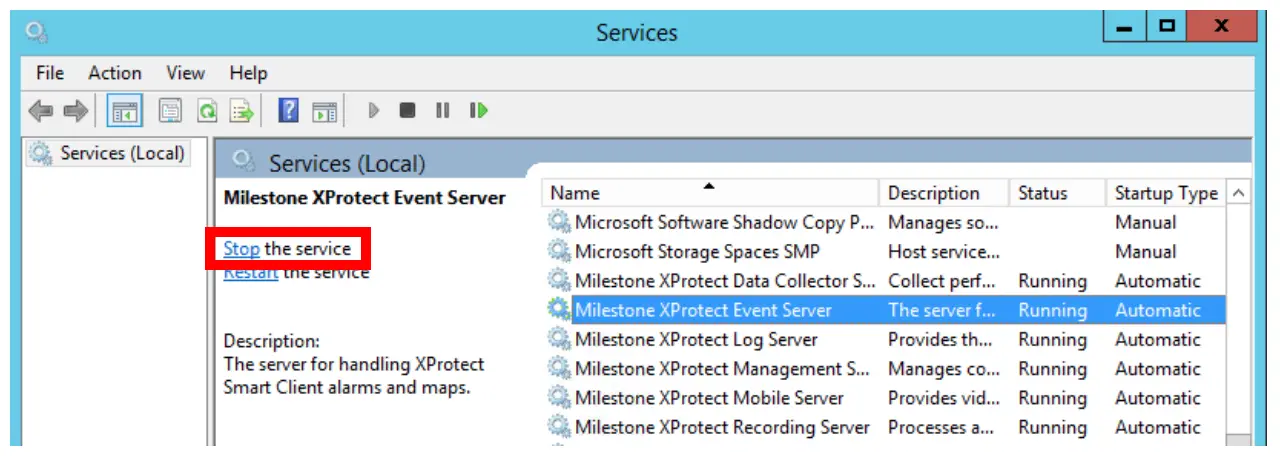Open Help via the blue question-mark icon
This screenshot has height=456, width=1280.
pyautogui.click(x=288, y=110)
